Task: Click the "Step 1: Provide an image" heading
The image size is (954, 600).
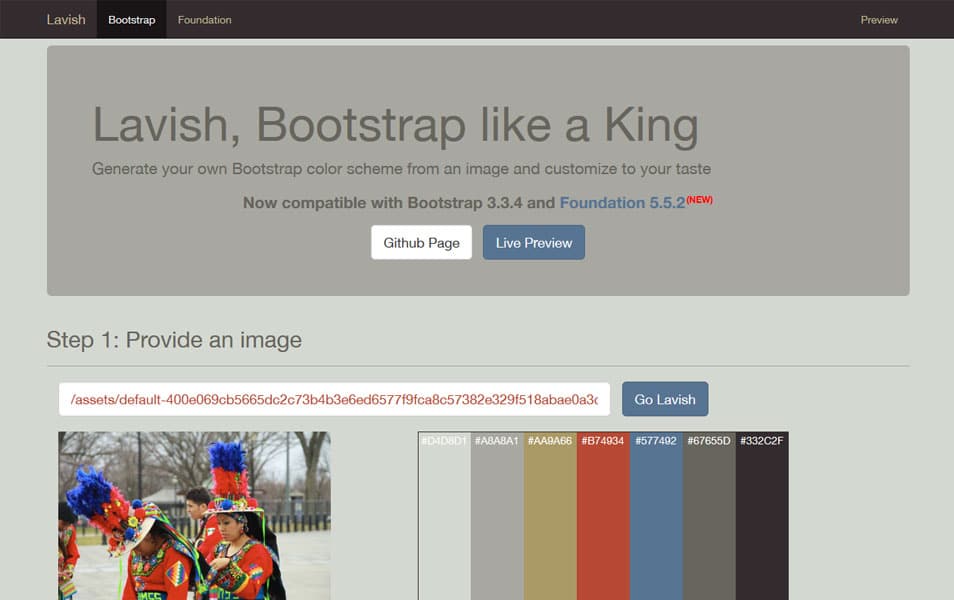Action: [x=174, y=340]
